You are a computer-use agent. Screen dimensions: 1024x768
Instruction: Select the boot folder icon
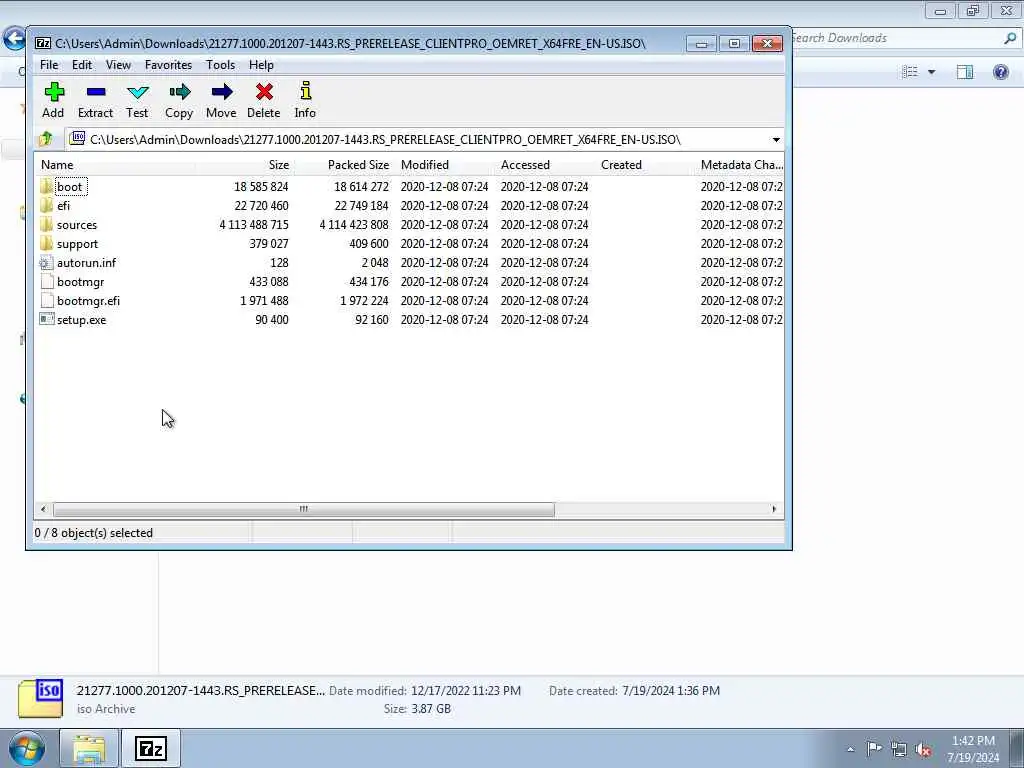pyautogui.click(x=46, y=186)
